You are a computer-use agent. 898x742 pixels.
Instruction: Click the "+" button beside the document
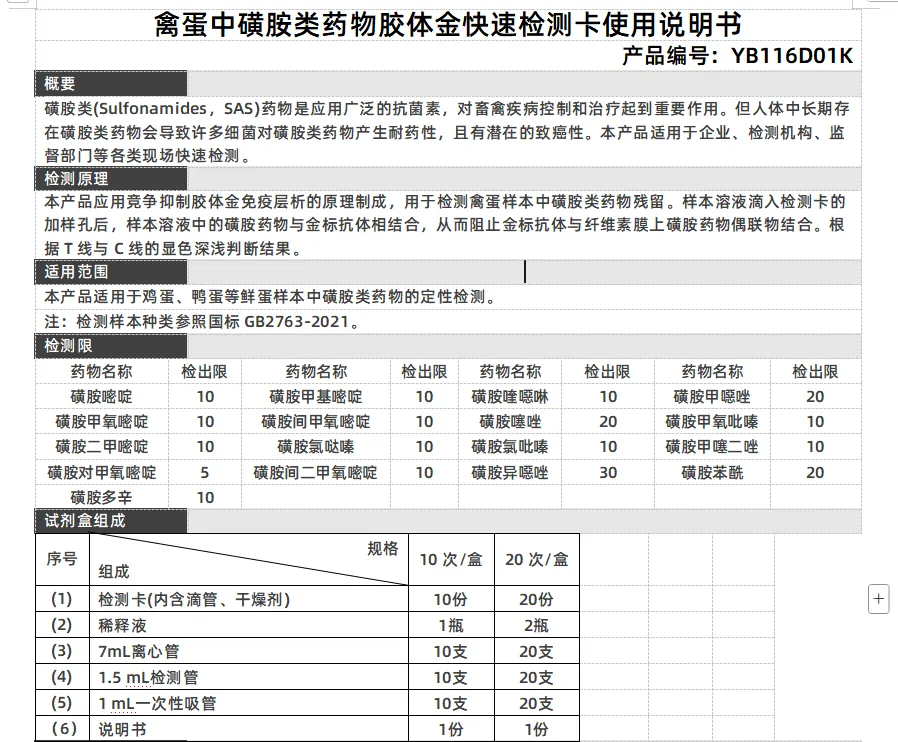pyautogui.click(x=877, y=598)
